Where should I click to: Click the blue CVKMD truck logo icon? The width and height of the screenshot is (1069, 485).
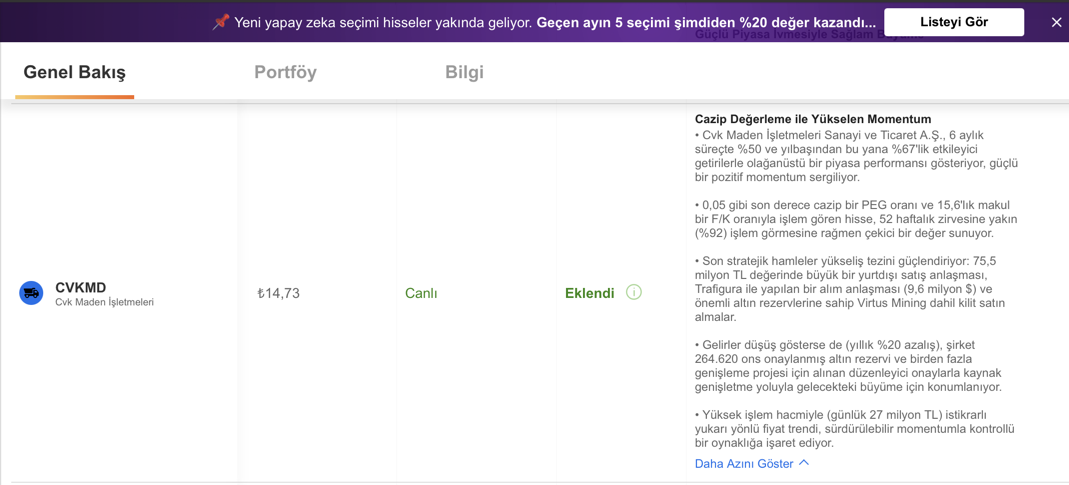(31, 293)
